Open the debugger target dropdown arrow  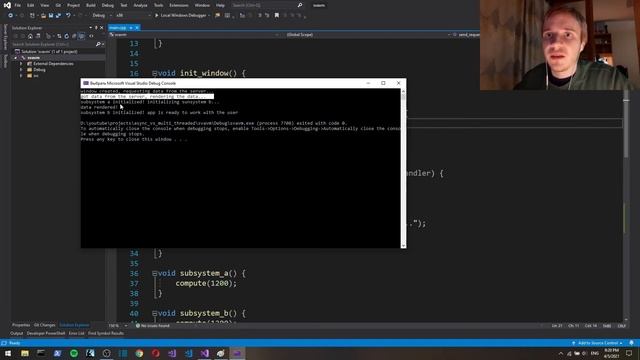click(209, 16)
